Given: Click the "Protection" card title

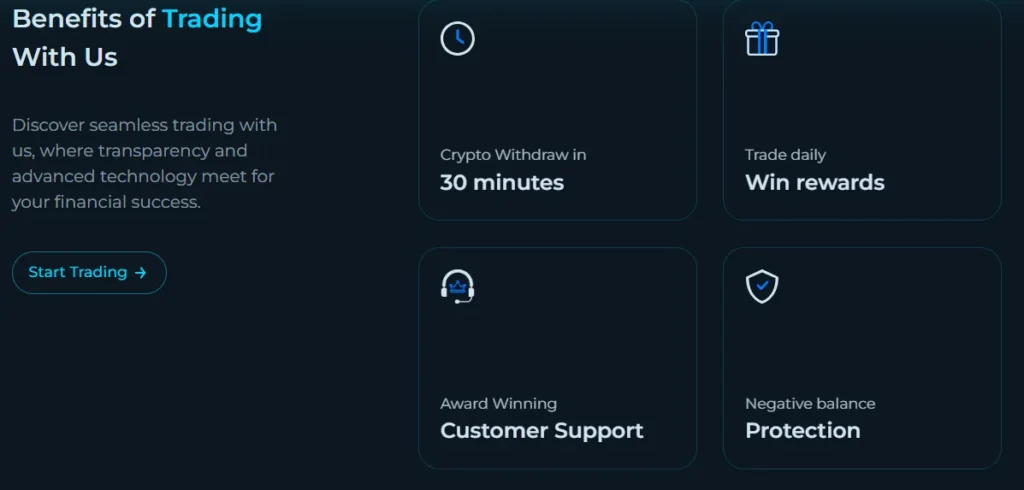Looking at the screenshot, I should pyautogui.click(x=802, y=431).
